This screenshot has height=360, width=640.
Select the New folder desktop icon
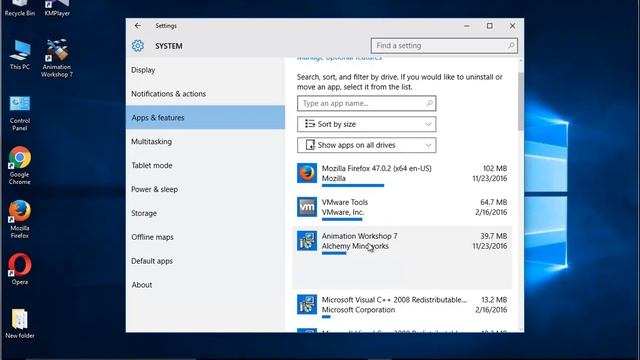[20, 324]
